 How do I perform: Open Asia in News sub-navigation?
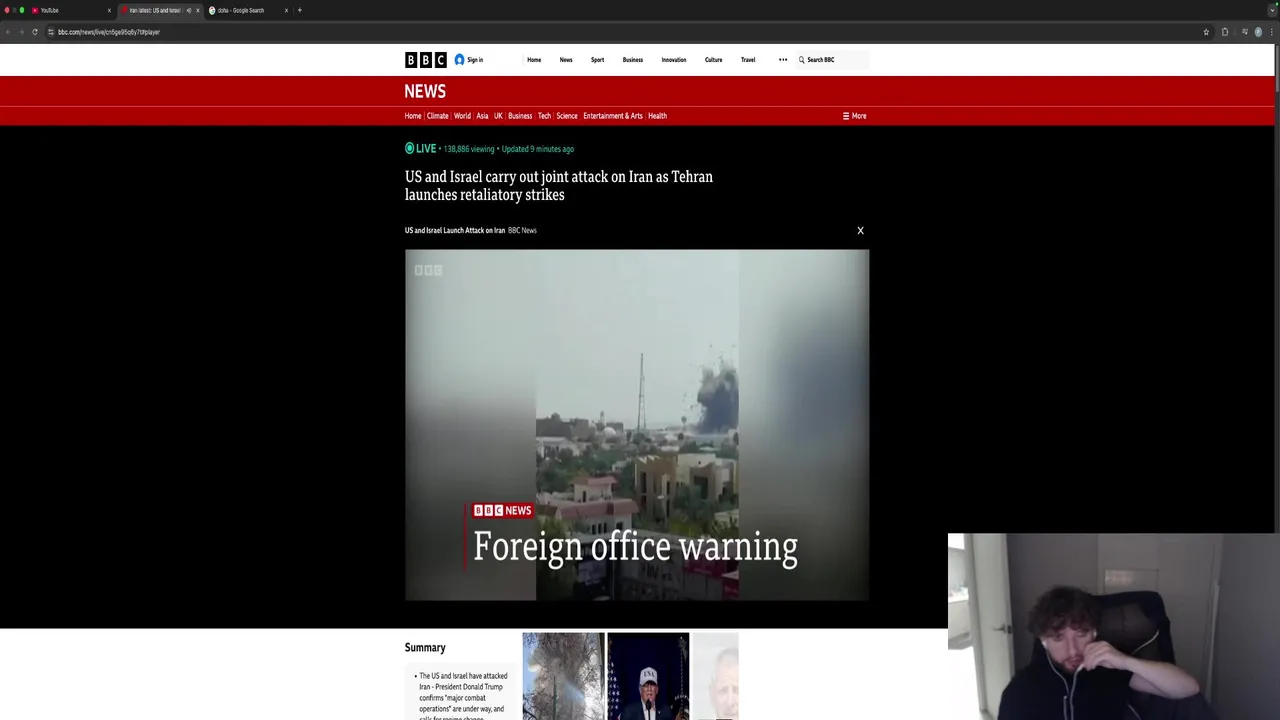coord(482,116)
